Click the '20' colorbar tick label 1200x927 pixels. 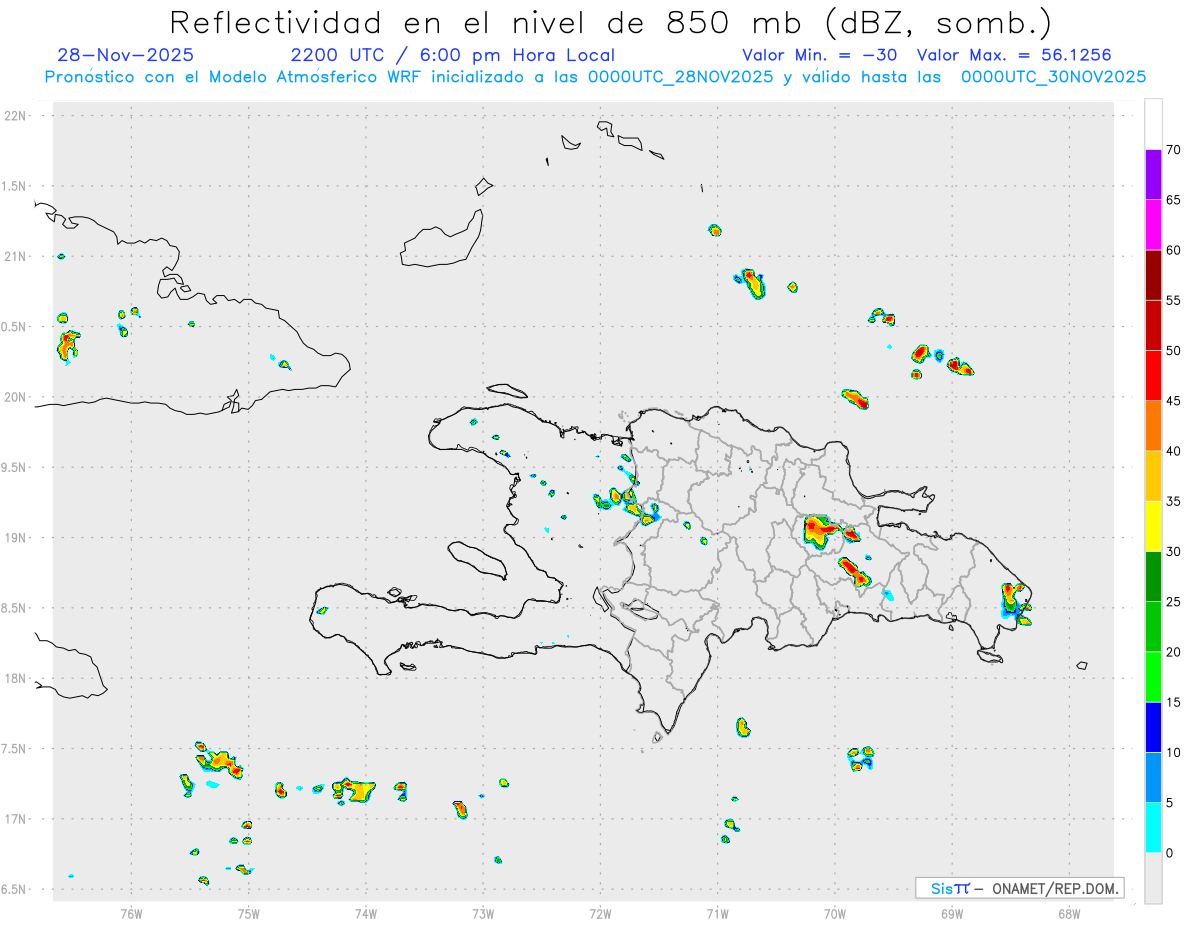pyautogui.click(x=1174, y=652)
